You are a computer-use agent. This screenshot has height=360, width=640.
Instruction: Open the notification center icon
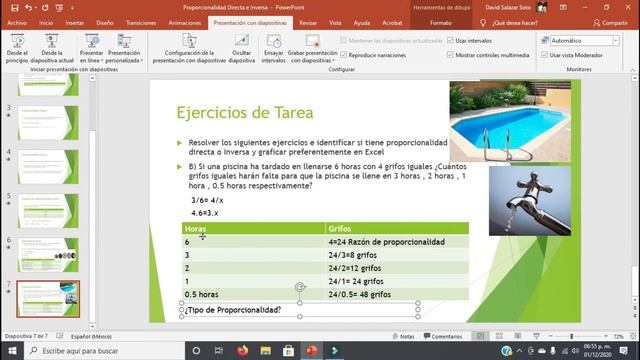coord(623,351)
